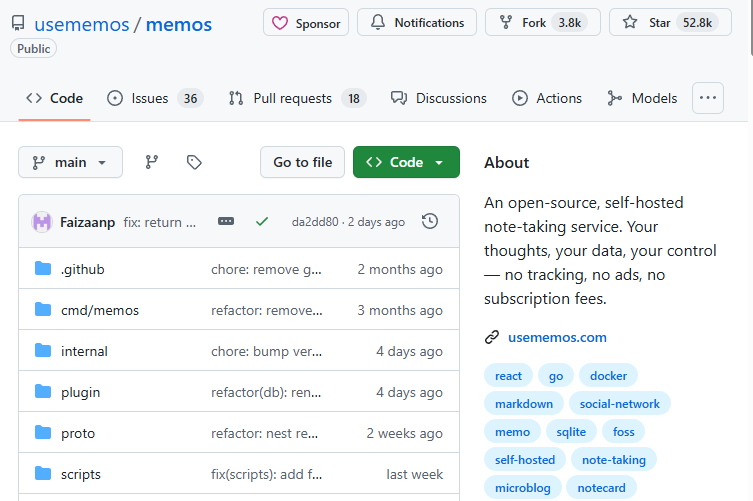Open the Discussions tab
This screenshot has width=753, height=501.
click(x=438, y=98)
